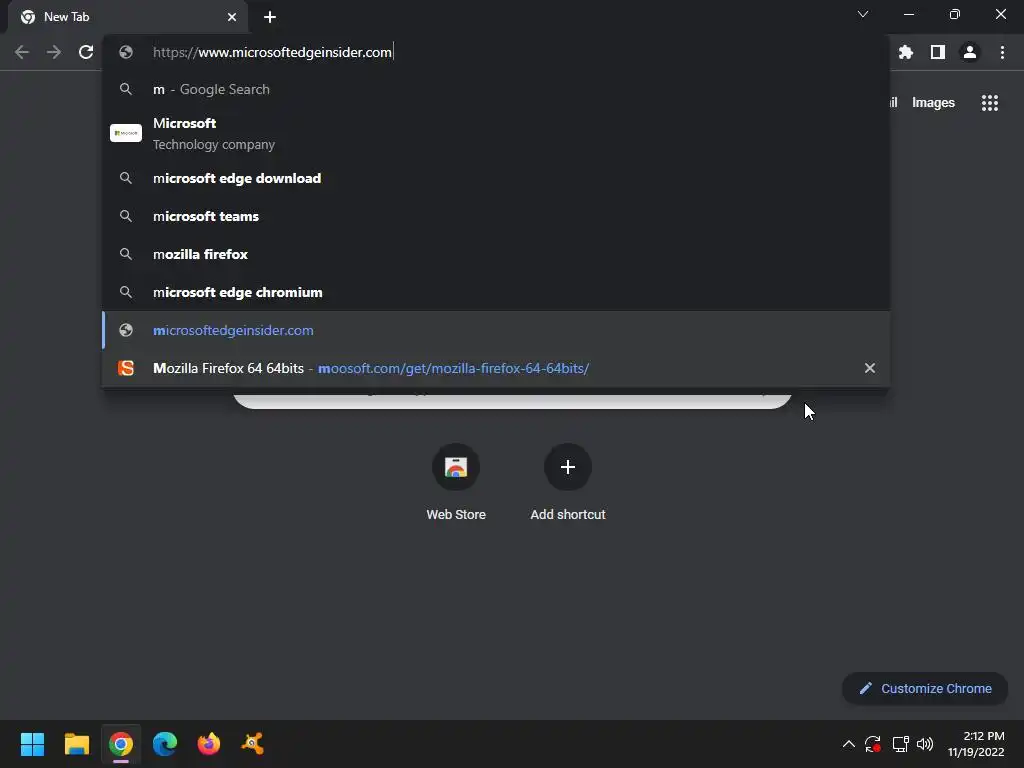Image resolution: width=1024 pixels, height=768 pixels.
Task: Open the Web Store shortcut
Action: click(456, 482)
